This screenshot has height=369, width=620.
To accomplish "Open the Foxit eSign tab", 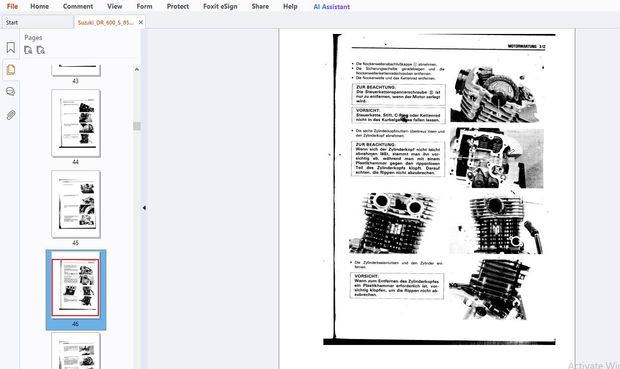I will click(x=220, y=6).
